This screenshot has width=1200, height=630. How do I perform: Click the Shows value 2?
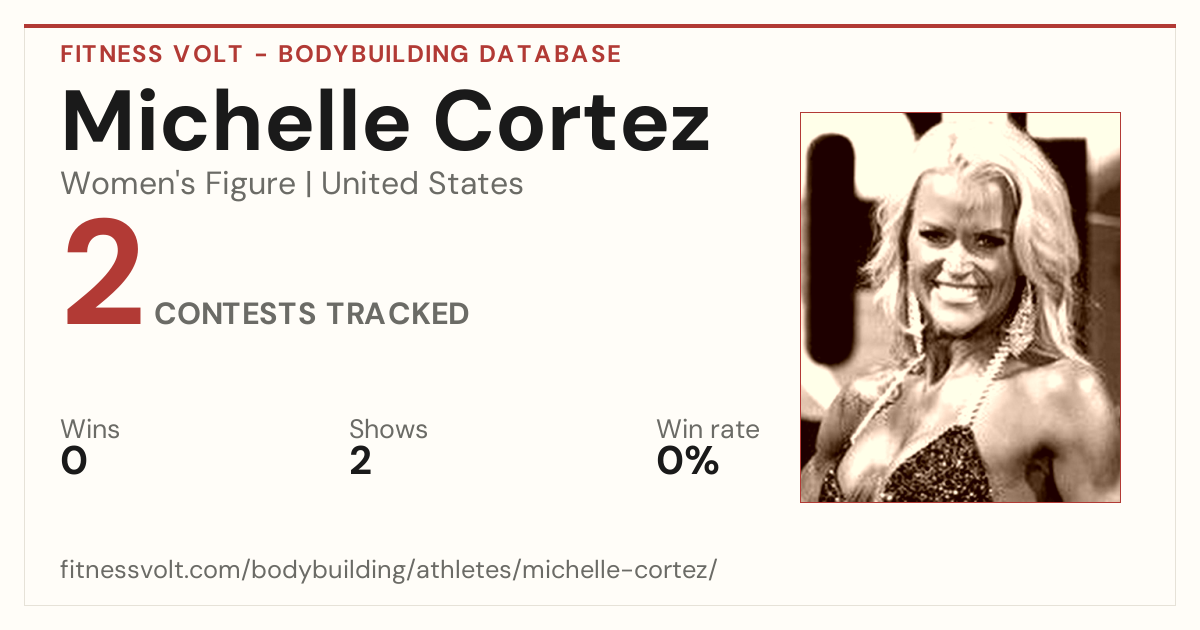361,461
